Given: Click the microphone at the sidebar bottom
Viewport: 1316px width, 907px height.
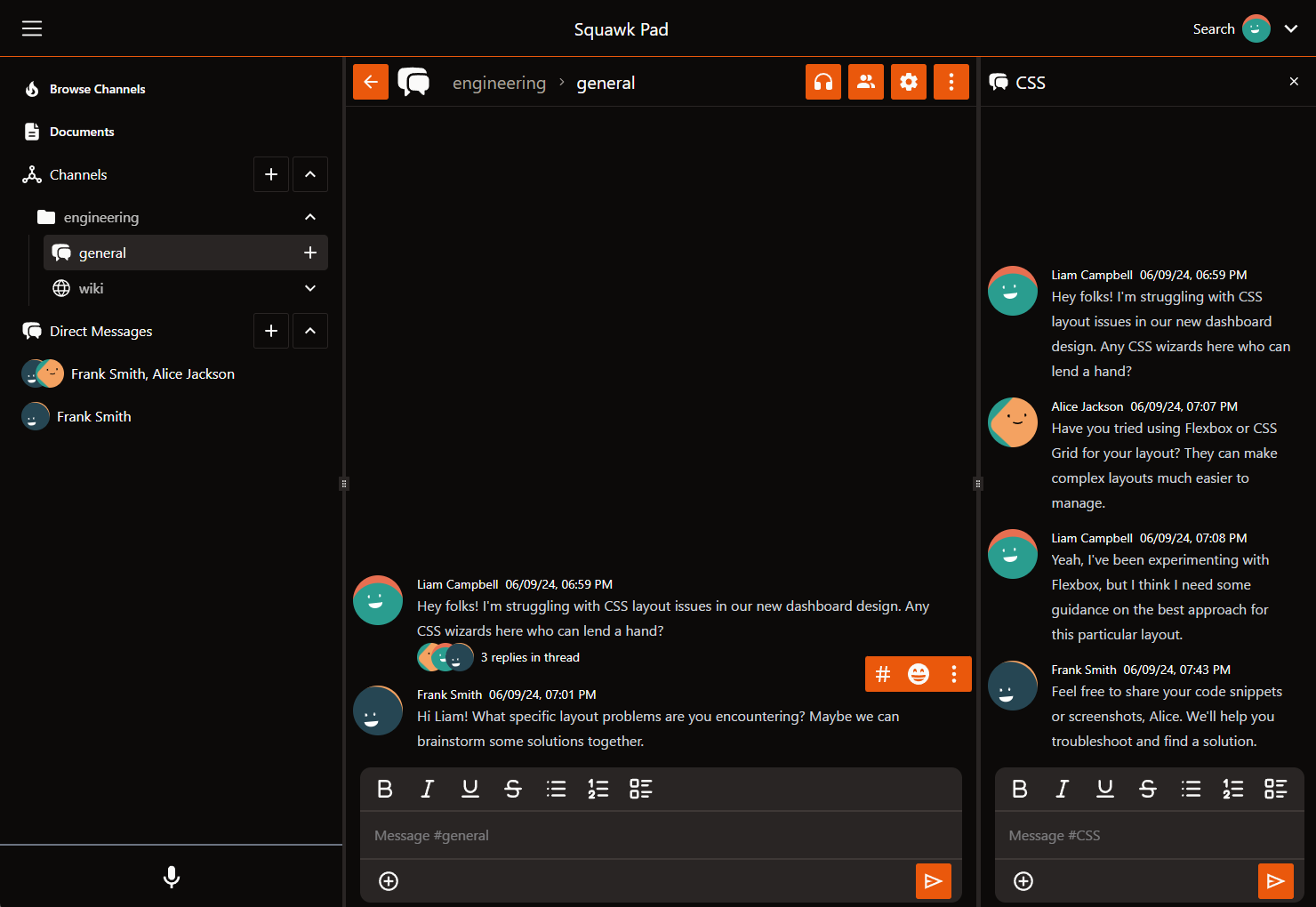Looking at the screenshot, I should click(x=171, y=877).
